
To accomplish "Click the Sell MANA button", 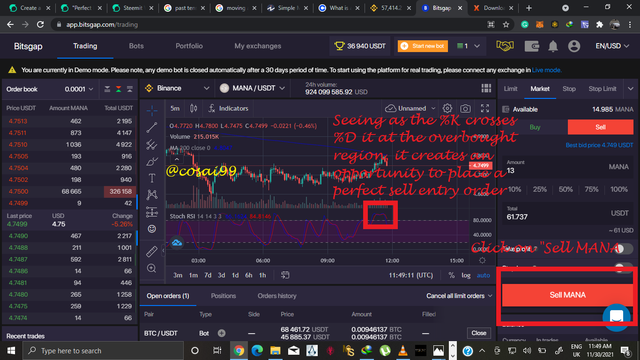I will point(567,295).
